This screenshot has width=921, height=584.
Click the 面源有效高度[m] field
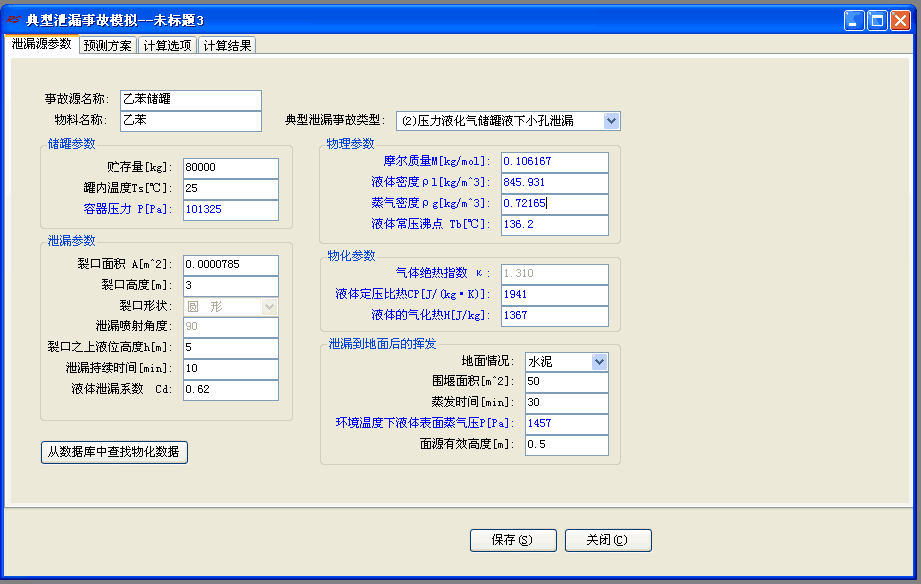click(566, 445)
